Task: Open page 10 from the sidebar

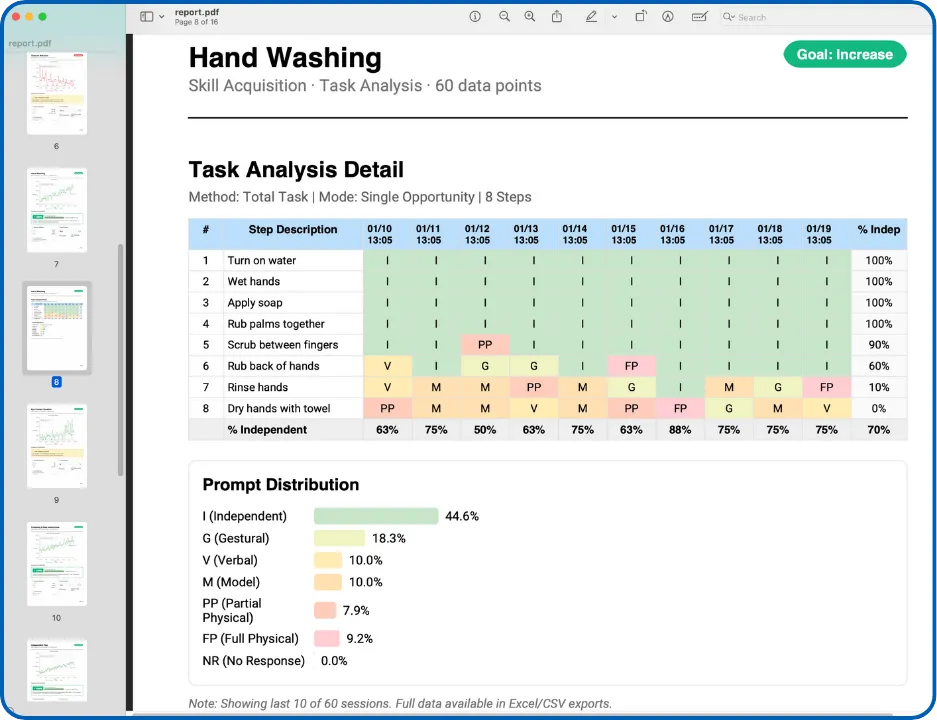Action: [x=57, y=563]
